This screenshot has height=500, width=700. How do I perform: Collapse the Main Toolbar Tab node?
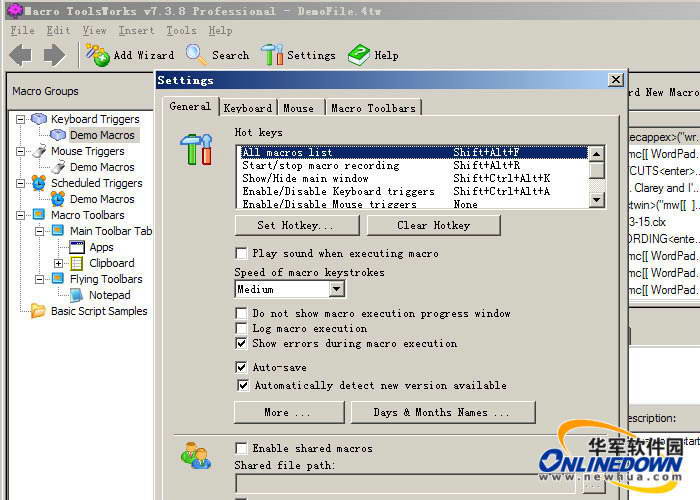pos(39,231)
